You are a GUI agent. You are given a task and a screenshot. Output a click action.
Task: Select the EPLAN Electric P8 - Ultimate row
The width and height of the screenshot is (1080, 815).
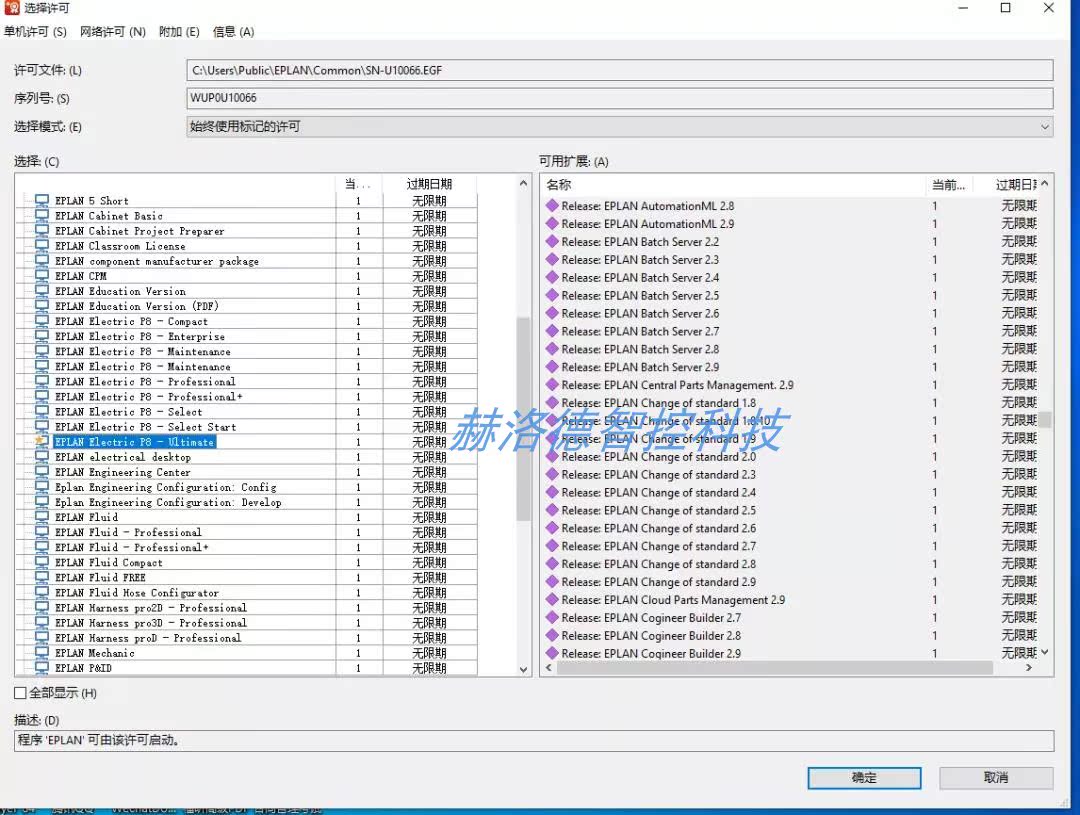134,442
